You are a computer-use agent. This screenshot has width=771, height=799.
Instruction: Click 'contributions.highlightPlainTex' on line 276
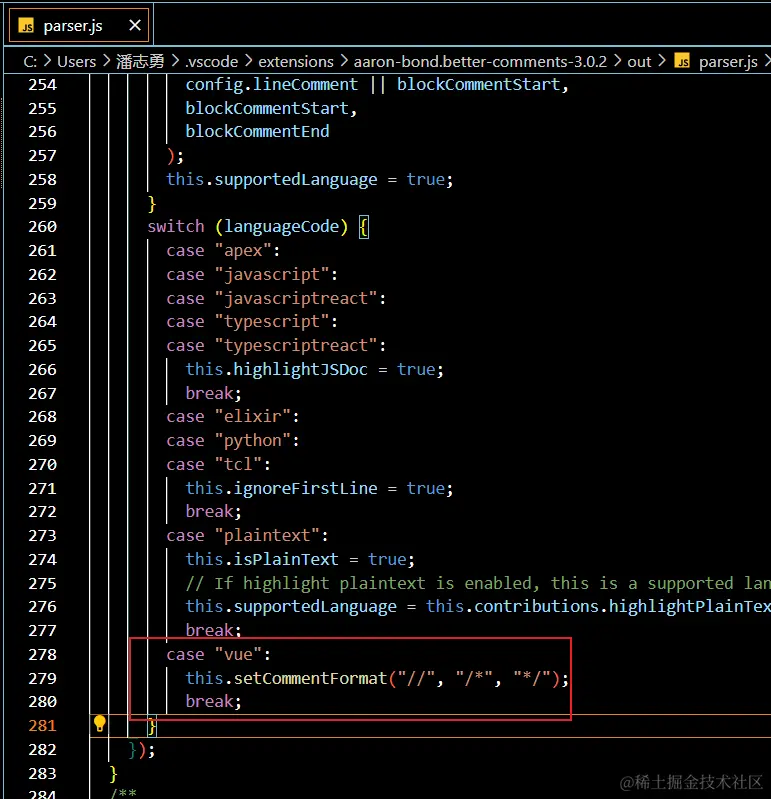coord(622,606)
